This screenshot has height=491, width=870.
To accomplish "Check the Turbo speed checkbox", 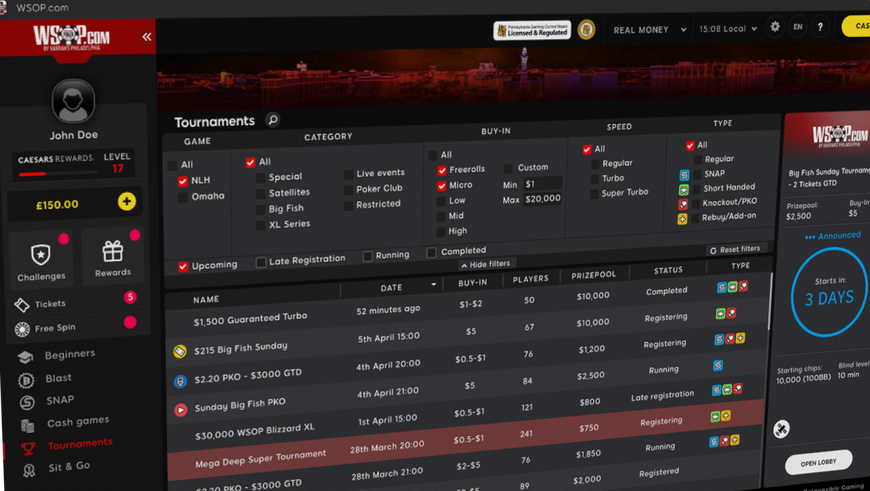I will (x=595, y=179).
